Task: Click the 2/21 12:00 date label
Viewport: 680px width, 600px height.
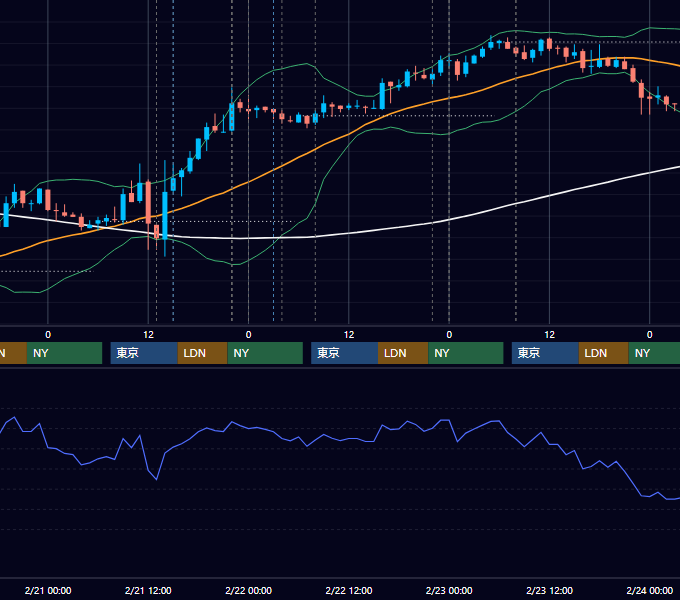Action: pyautogui.click(x=148, y=590)
